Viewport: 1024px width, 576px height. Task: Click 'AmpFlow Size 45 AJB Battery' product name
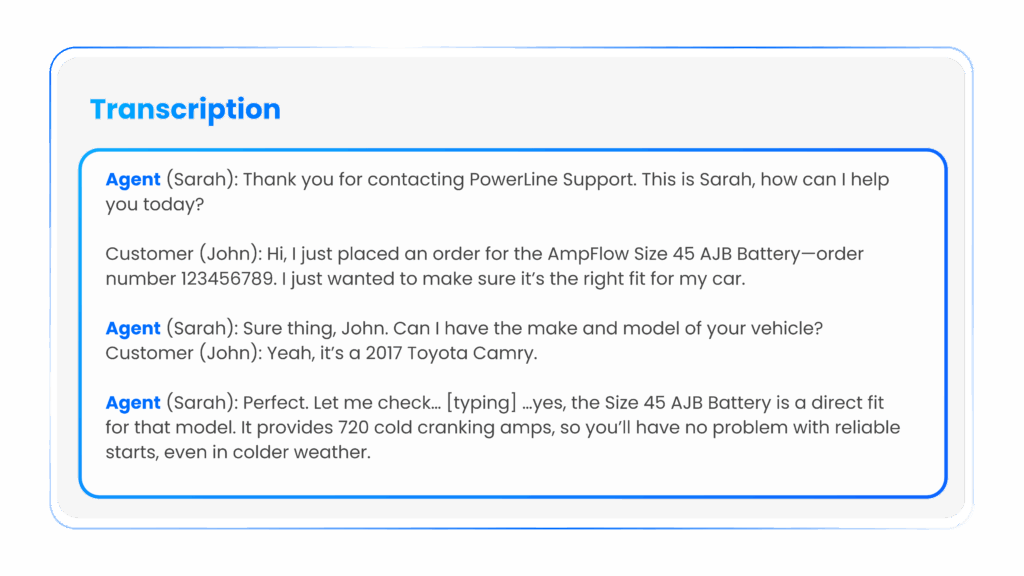click(673, 254)
